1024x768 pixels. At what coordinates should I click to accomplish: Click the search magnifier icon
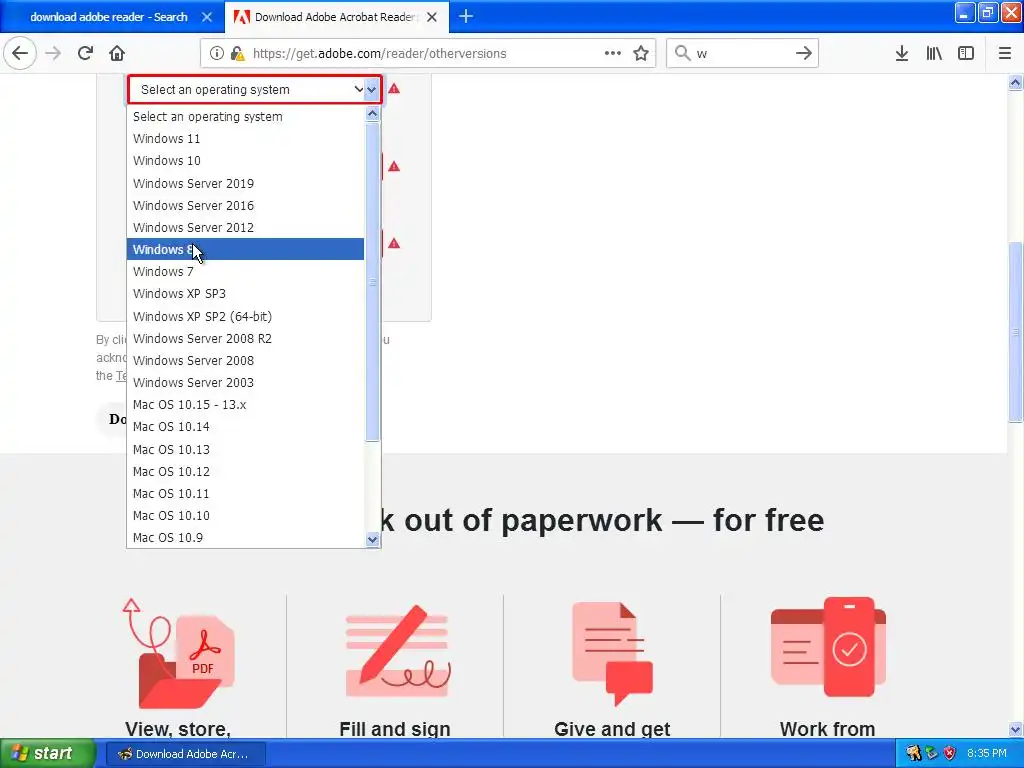682,54
